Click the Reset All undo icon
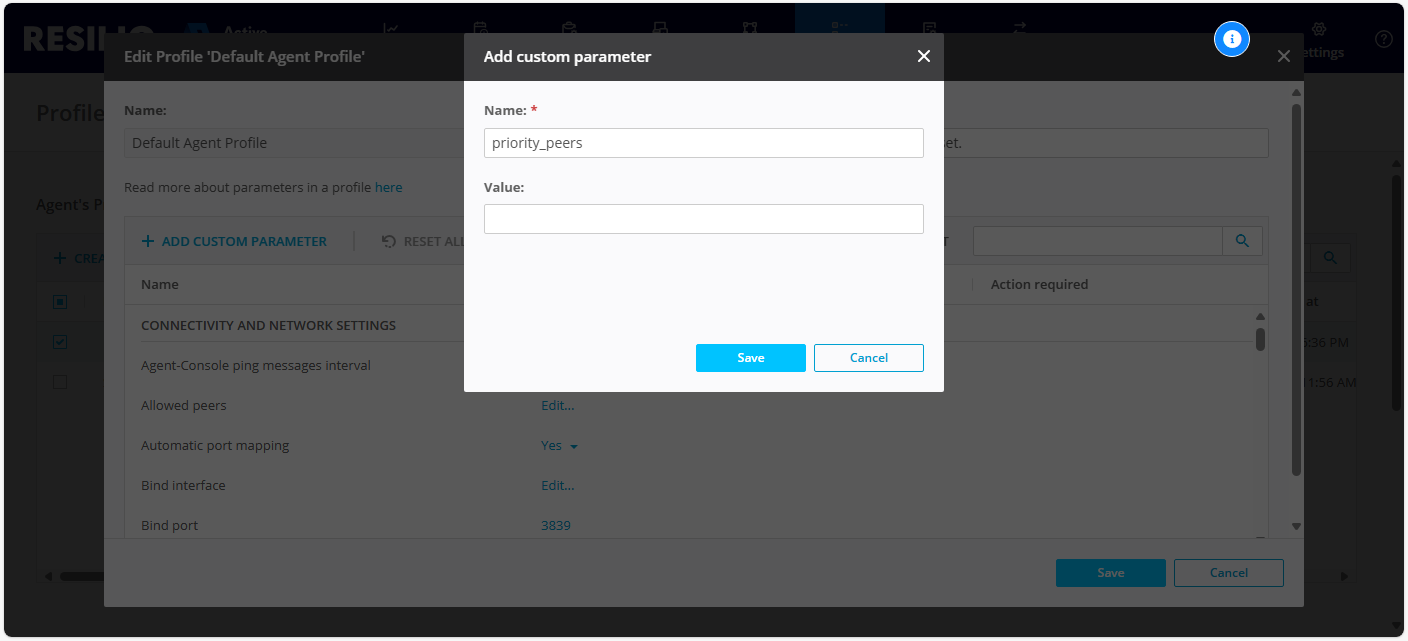1408x641 pixels. pyautogui.click(x=389, y=241)
